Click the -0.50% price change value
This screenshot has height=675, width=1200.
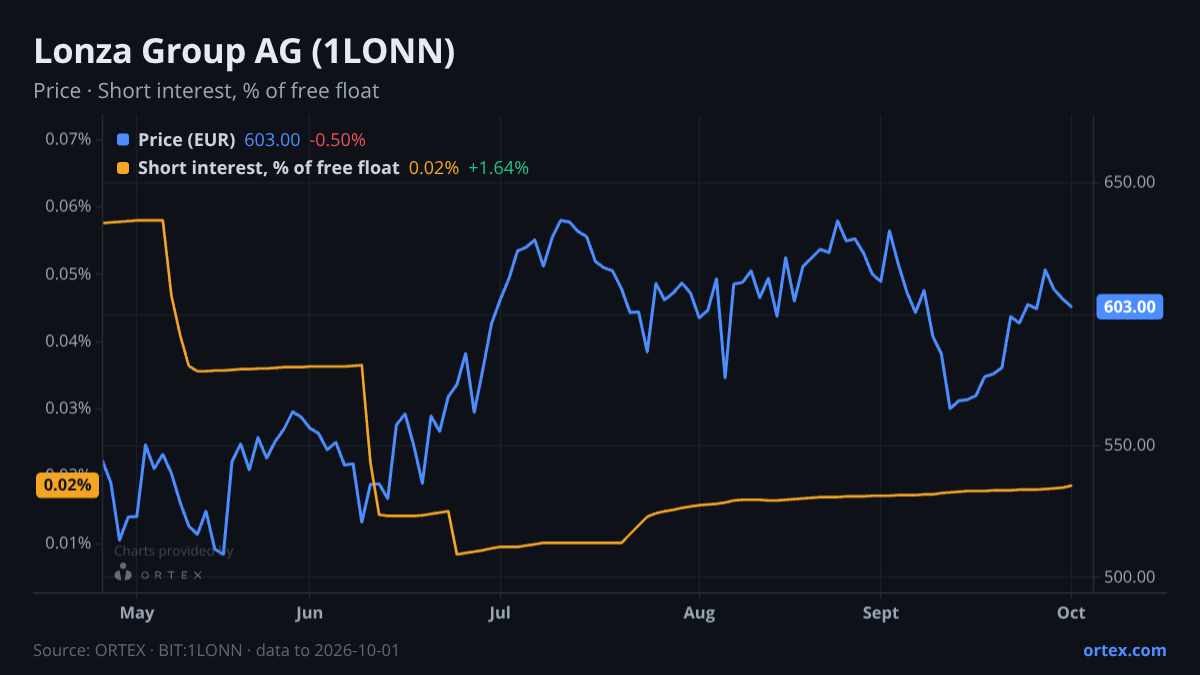337,140
